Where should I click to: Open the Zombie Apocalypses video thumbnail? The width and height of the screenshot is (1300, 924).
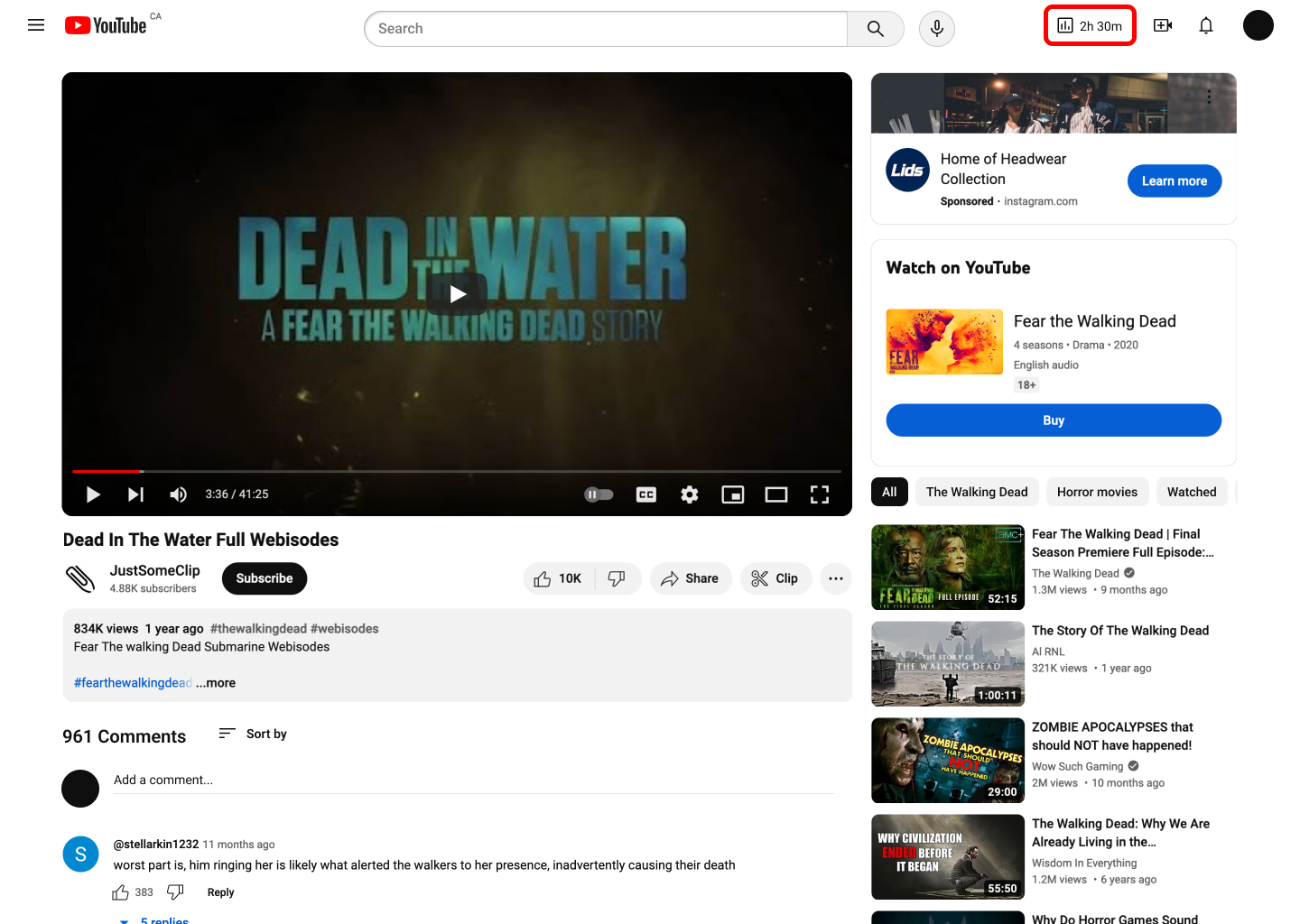948,761
